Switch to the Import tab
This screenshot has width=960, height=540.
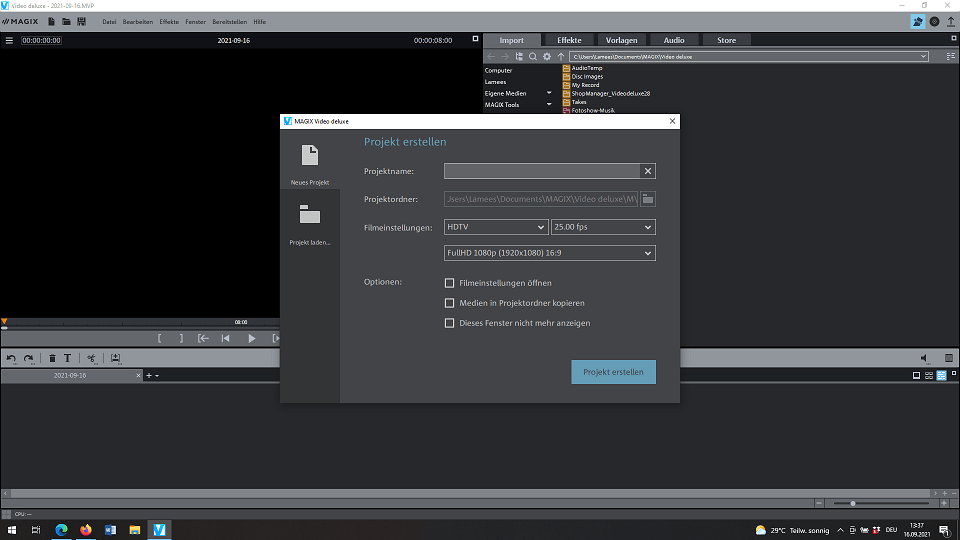pos(511,40)
